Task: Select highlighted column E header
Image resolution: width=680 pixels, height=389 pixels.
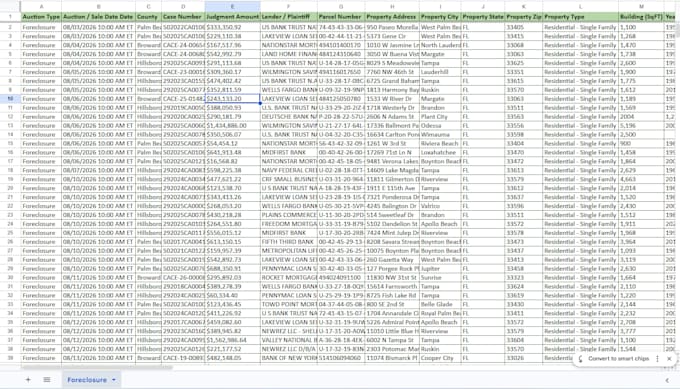Action: click(x=232, y=6)
